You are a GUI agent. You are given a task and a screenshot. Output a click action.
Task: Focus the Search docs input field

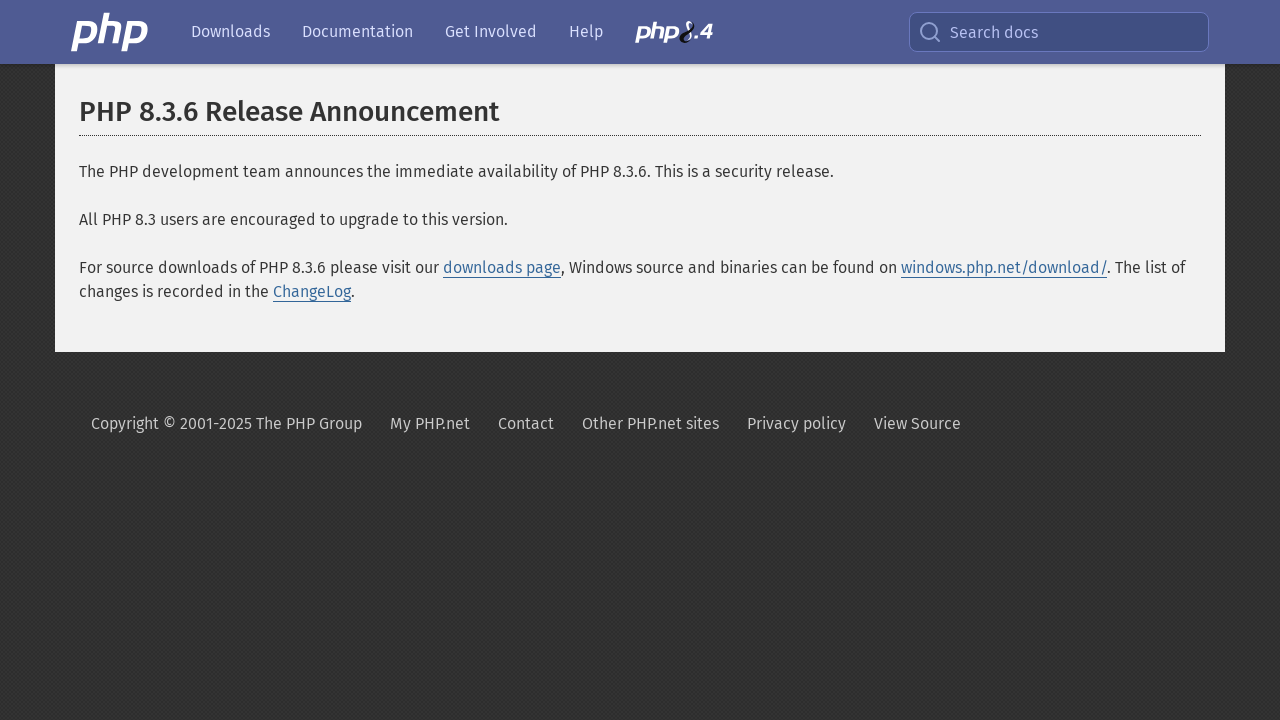click(1070, 32)
